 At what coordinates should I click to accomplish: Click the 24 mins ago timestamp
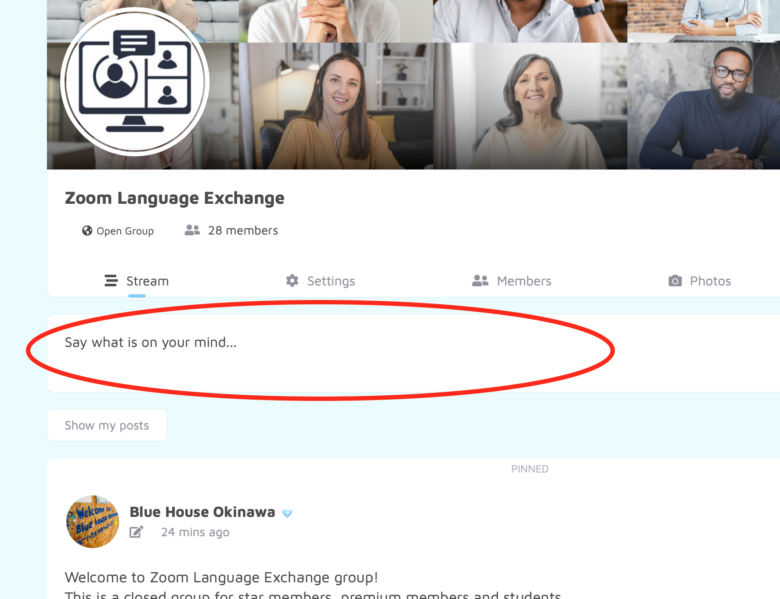tap(195, 532)
